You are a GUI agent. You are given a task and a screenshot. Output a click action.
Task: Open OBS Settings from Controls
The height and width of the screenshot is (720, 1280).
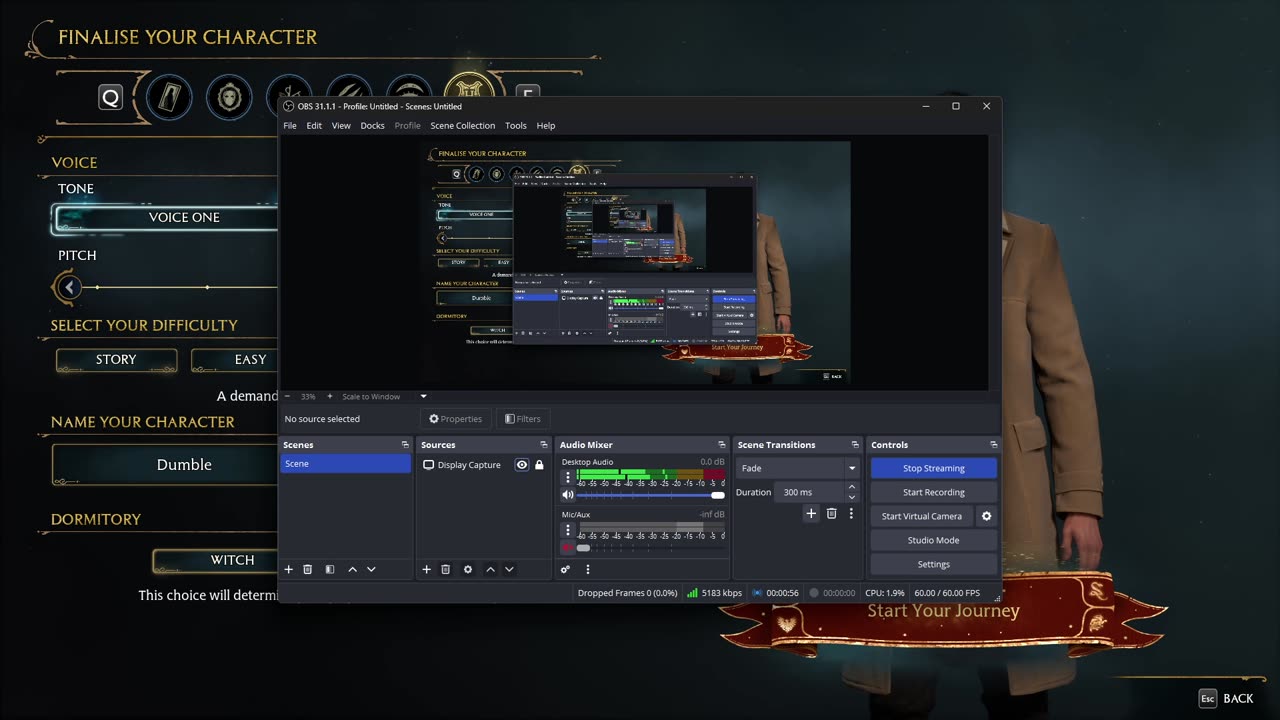point(934,564)
